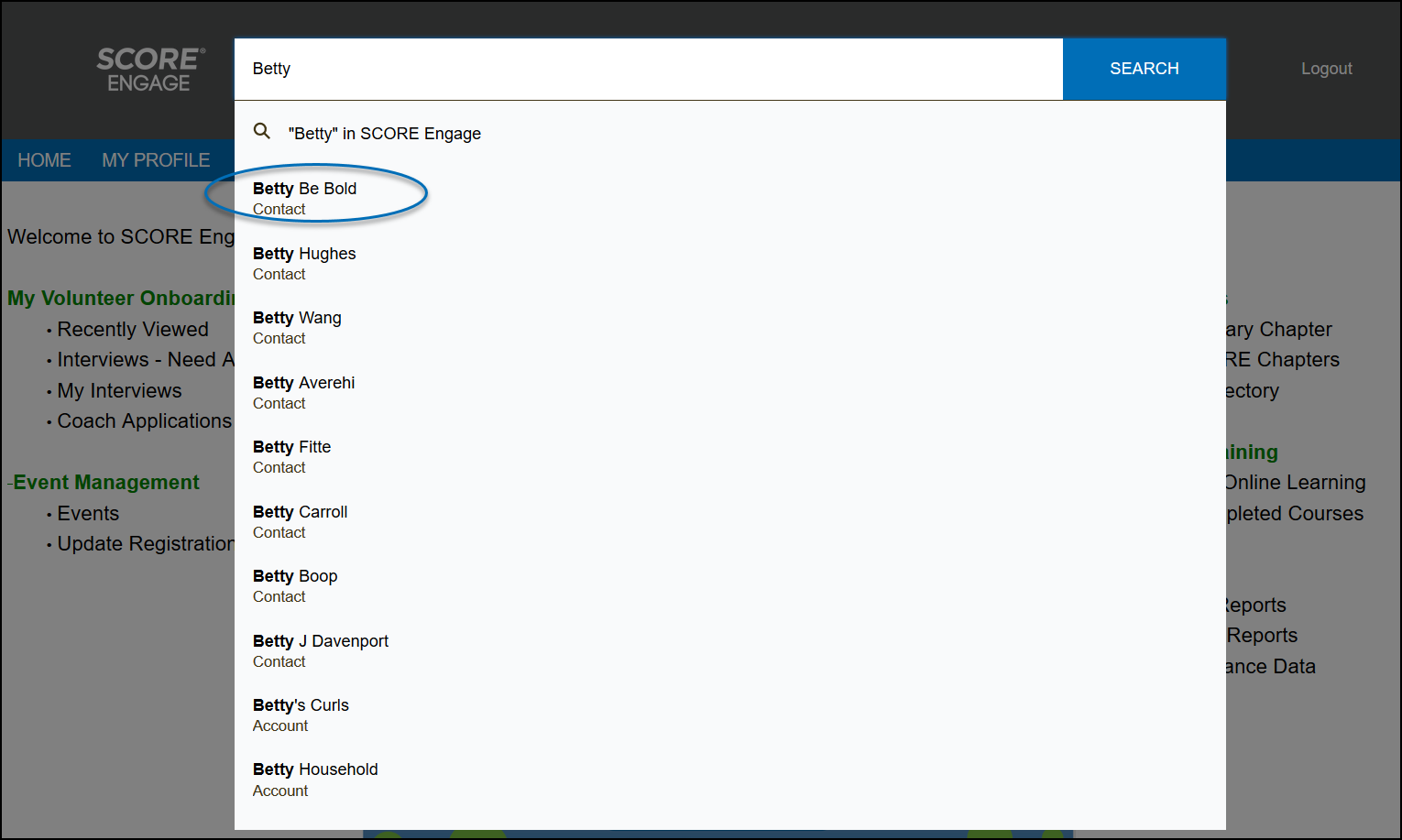The image size is (1402, 840).
Task: Select Betty Be Bold contact result
Action: [x=730, y=198]
